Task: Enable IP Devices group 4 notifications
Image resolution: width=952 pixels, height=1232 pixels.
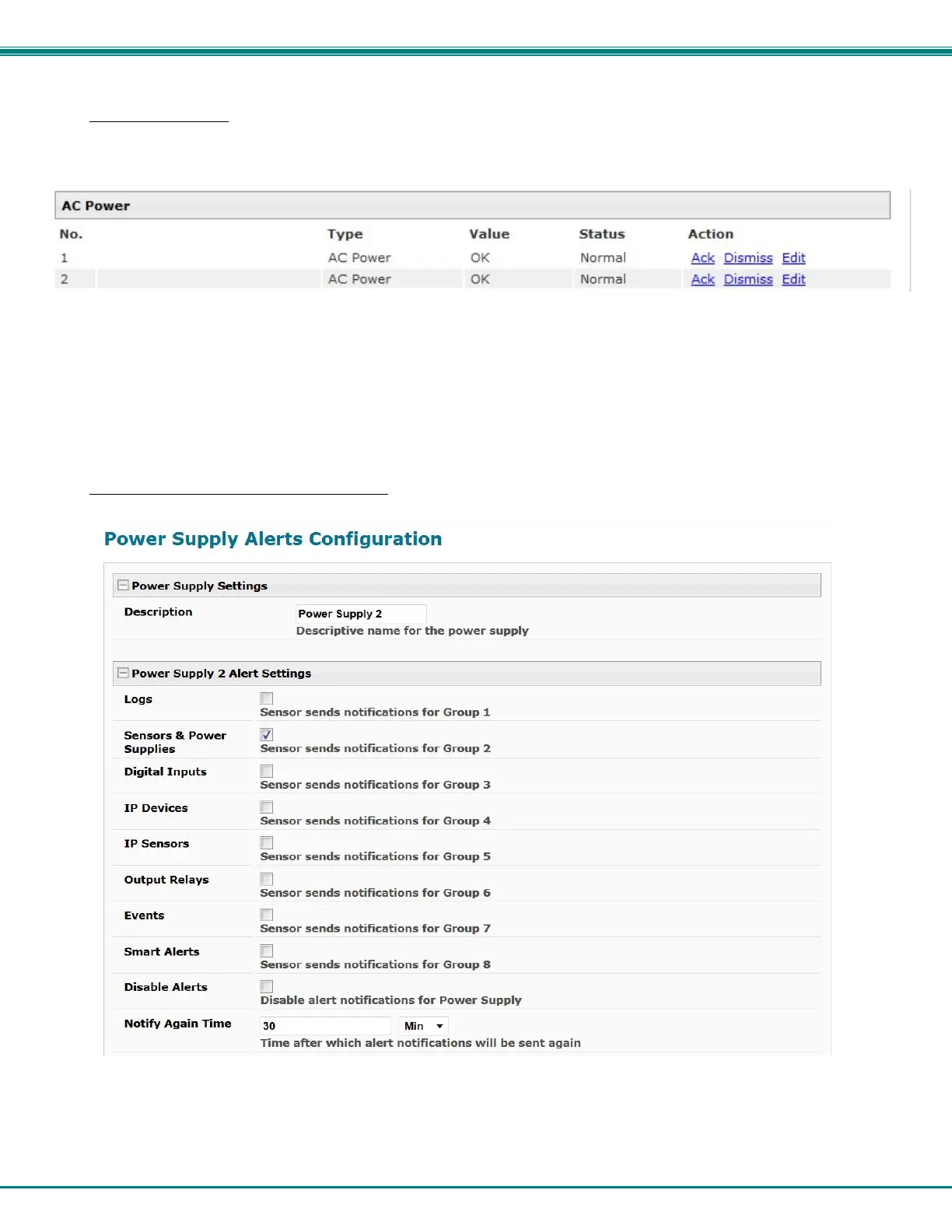Action: click(x=267, y=807)
